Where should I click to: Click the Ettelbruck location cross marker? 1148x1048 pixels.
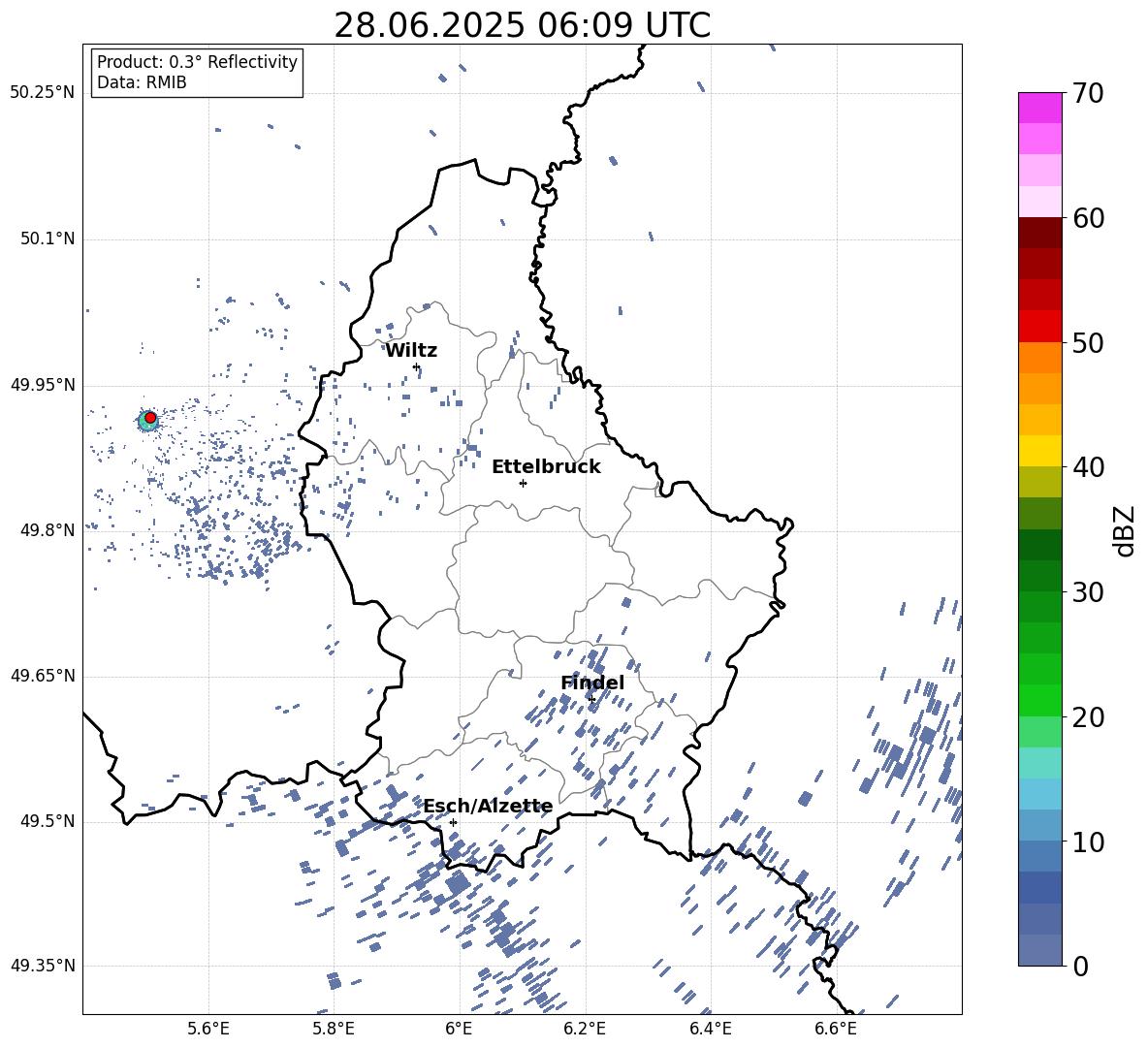(x=523, y=483)
